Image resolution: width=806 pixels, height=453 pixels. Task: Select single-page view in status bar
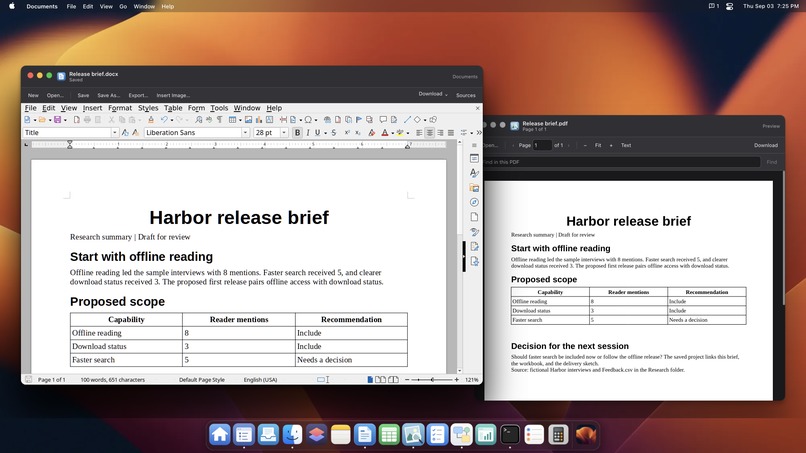370,379
